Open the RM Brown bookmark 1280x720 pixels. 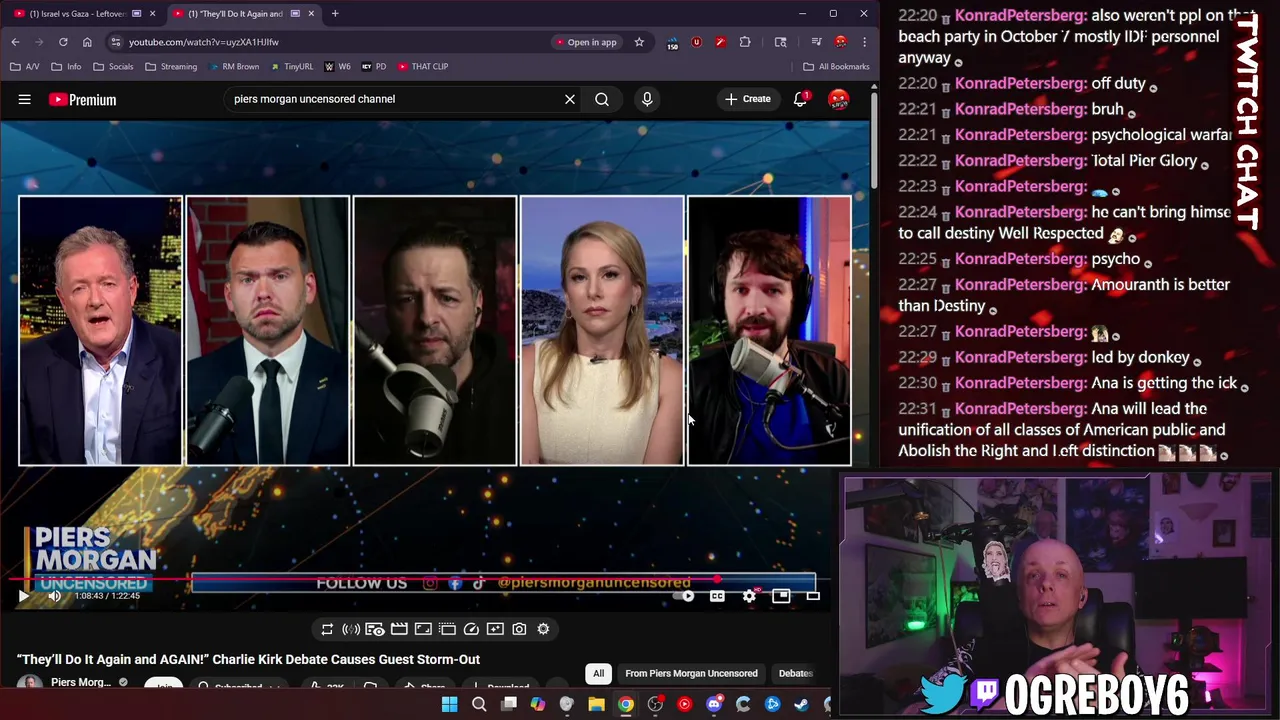tap(233, 66)
